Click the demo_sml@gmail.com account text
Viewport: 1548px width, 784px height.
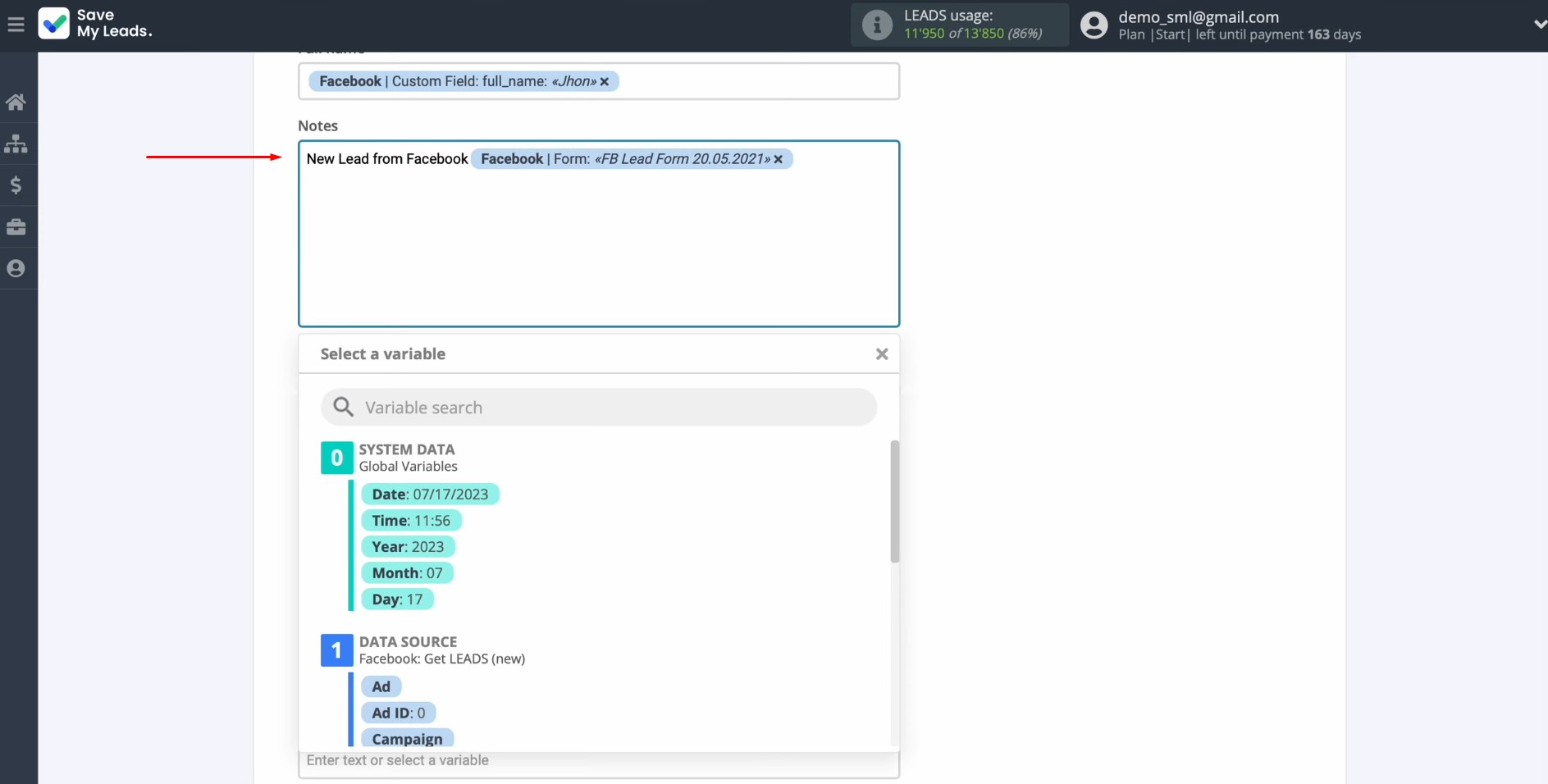pyautogui.click(x=1199, y=17)
